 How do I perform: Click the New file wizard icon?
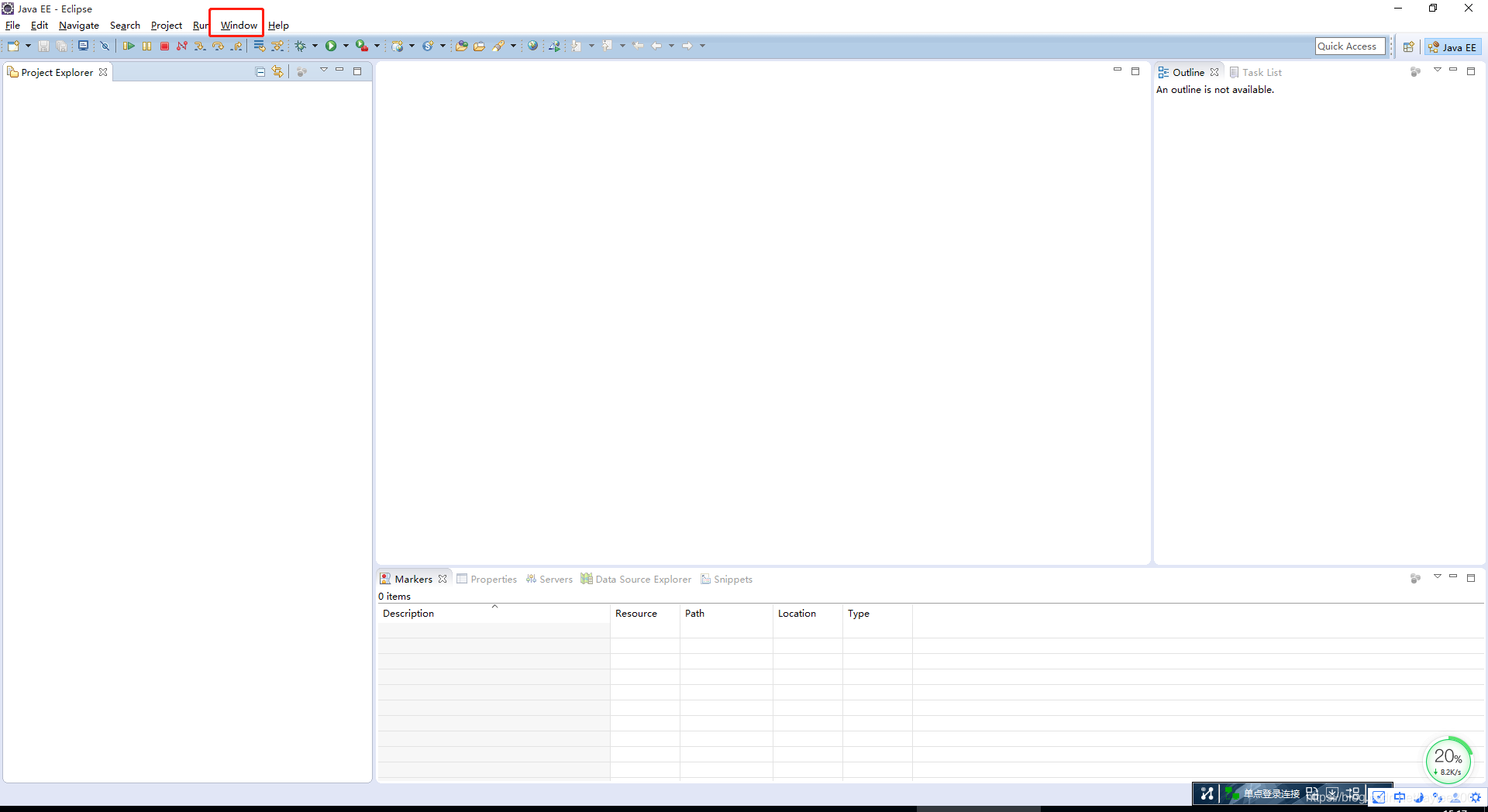(x=14, y=46)
